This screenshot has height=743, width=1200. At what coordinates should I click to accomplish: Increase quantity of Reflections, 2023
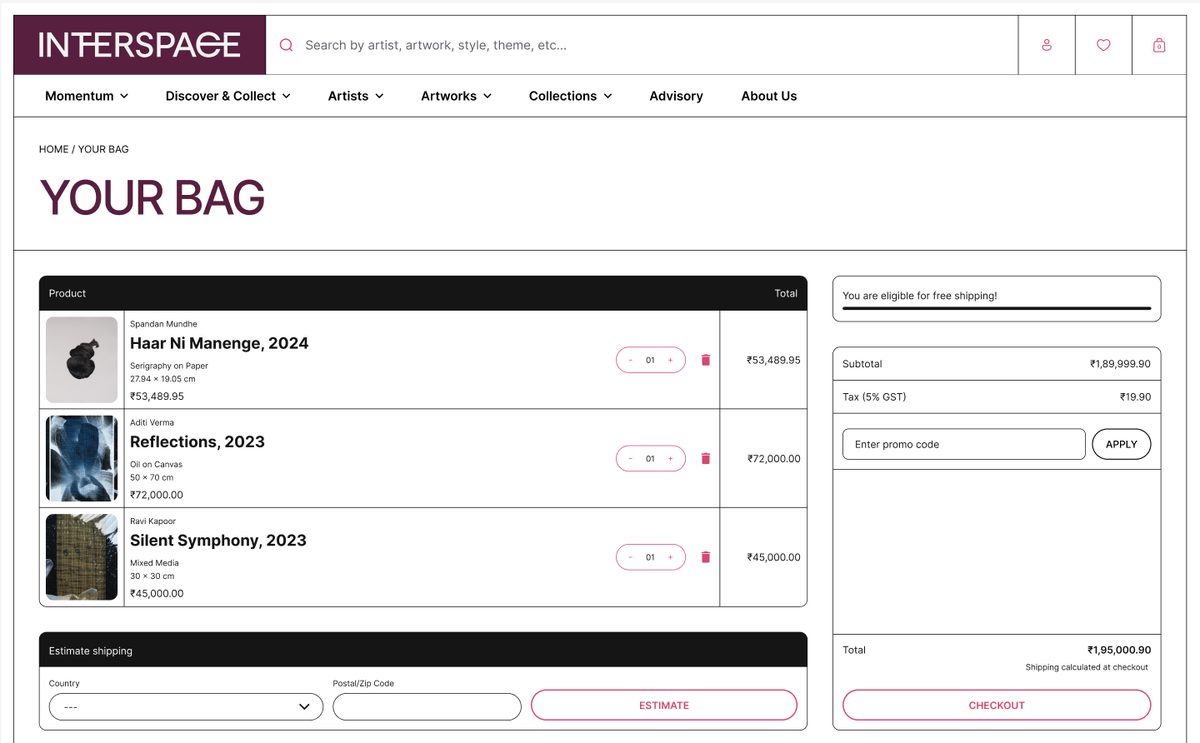(670, 459)
